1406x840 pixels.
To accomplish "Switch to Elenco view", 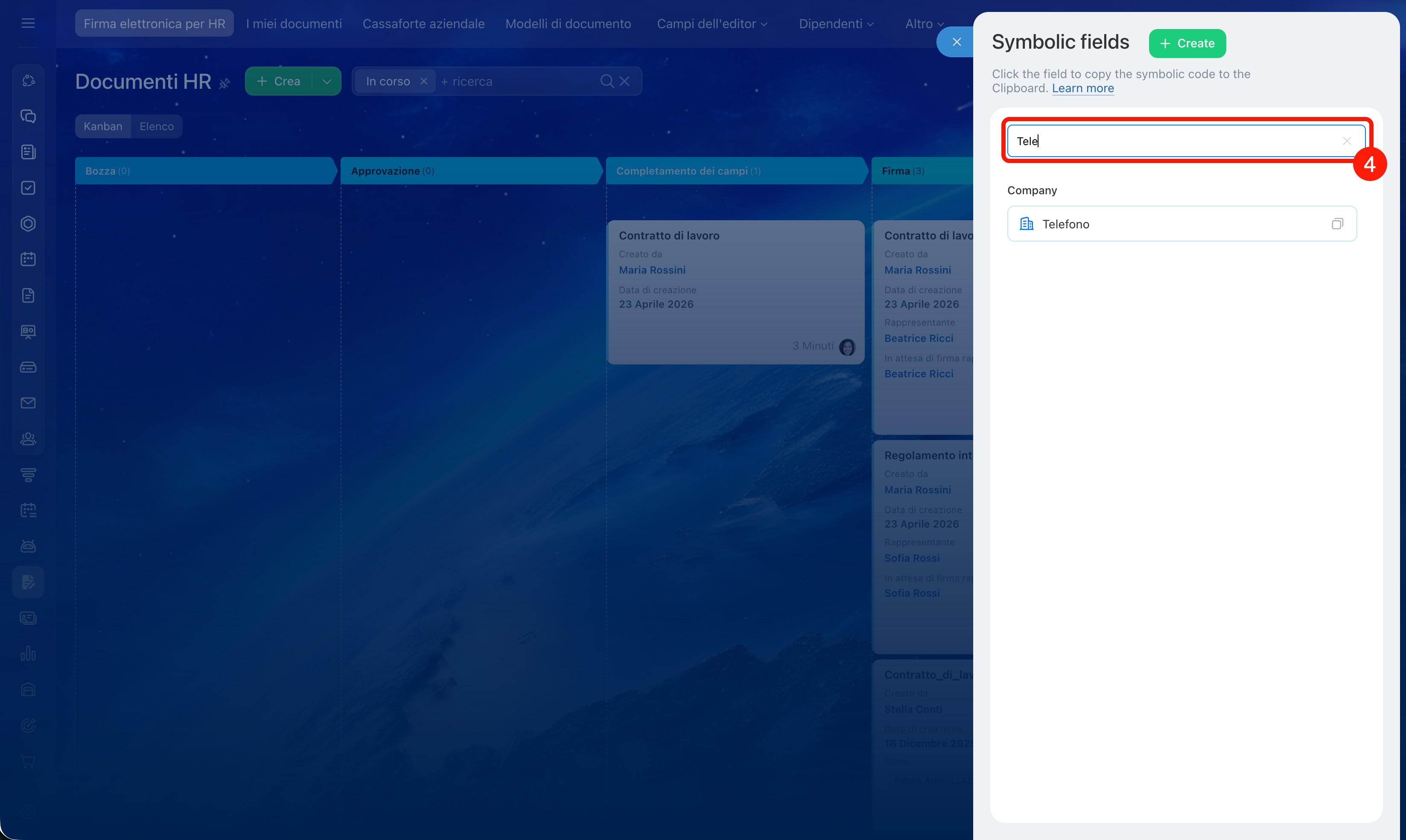I will coord(156,126).
